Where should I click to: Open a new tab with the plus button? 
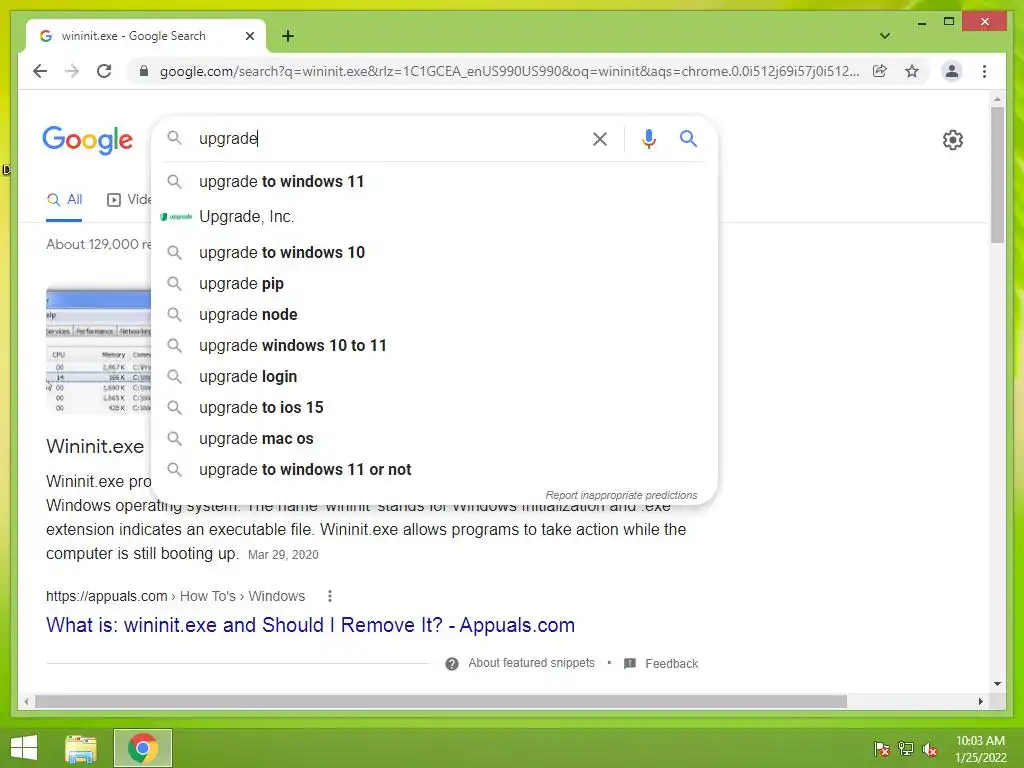pos(288,36)
